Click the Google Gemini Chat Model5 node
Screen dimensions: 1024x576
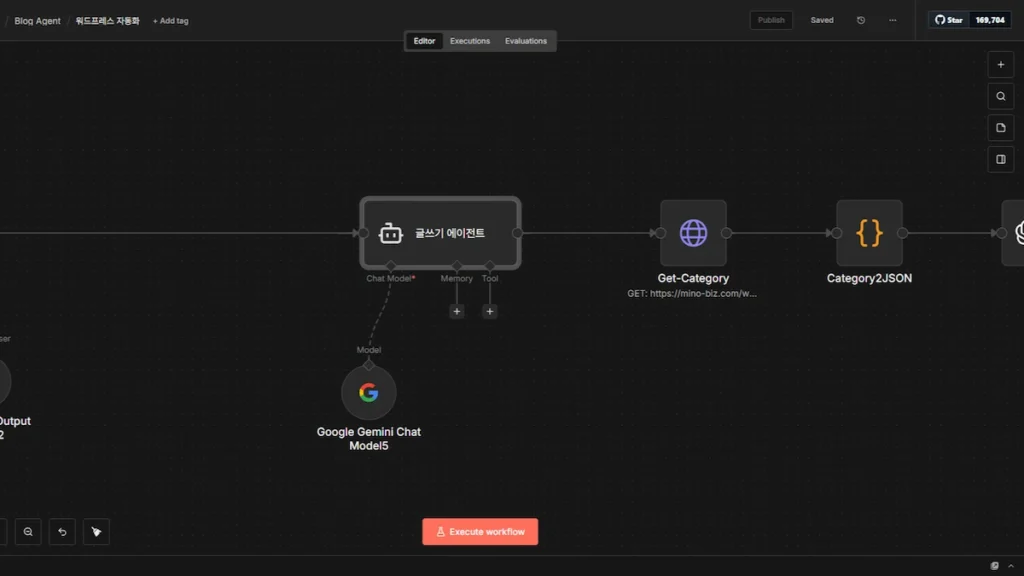click(369, 393)
